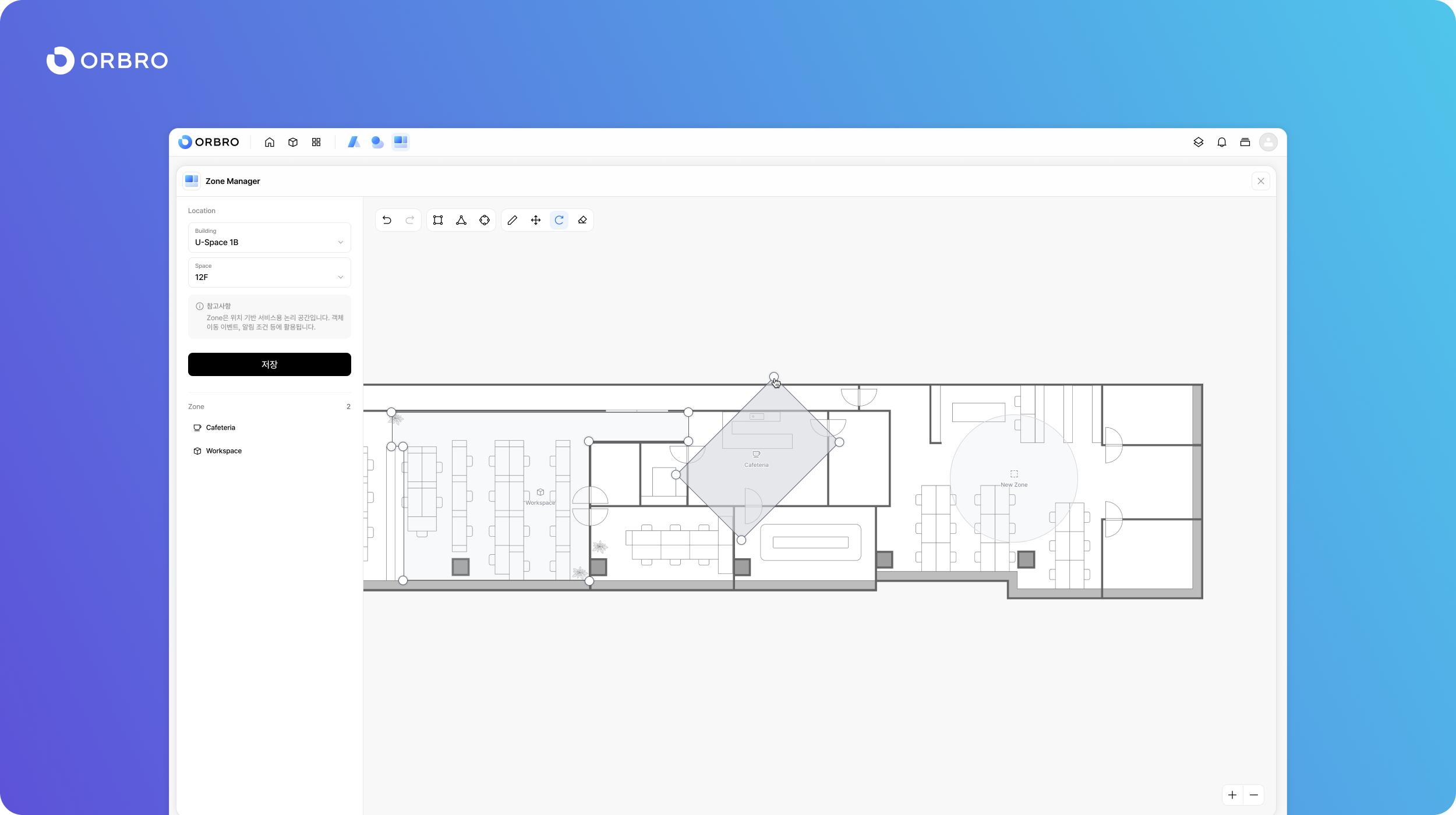Viewport: 1456px width, 815px height.
Task: Go to home from top navigation
Action: pyautogui.click(x=270, y=142)
